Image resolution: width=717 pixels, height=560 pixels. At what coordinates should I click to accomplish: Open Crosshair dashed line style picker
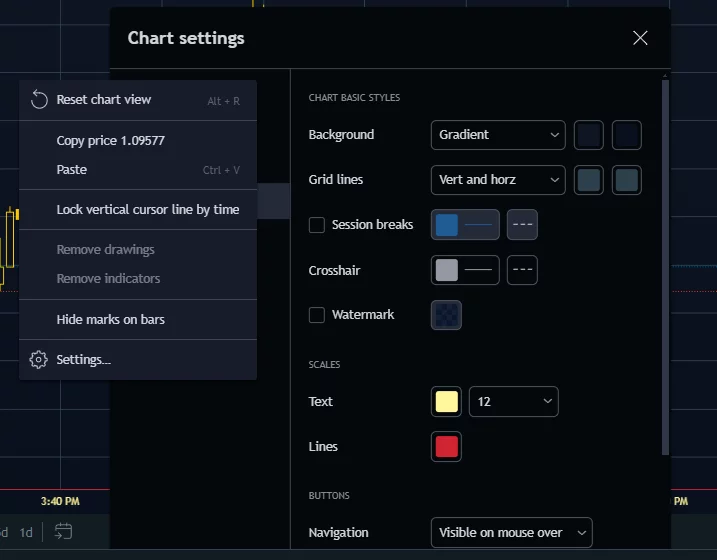pyautogui.click(x=522, y=270)
